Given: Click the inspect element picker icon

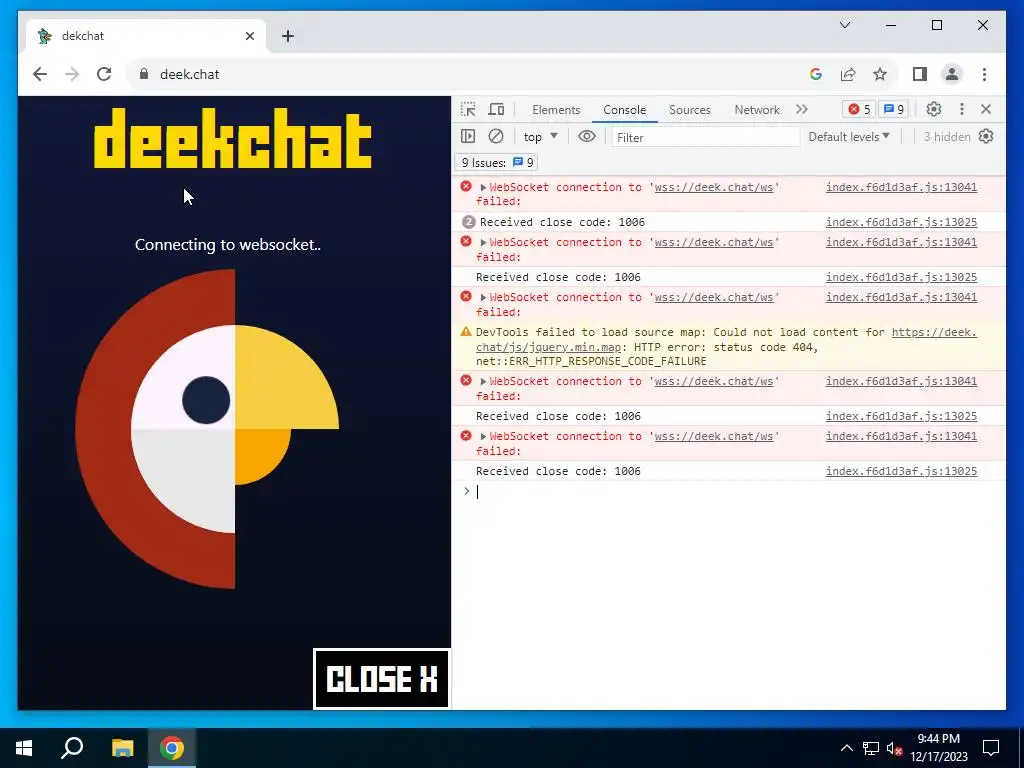Looking at the screenshot, I should [x=468, y=109].
